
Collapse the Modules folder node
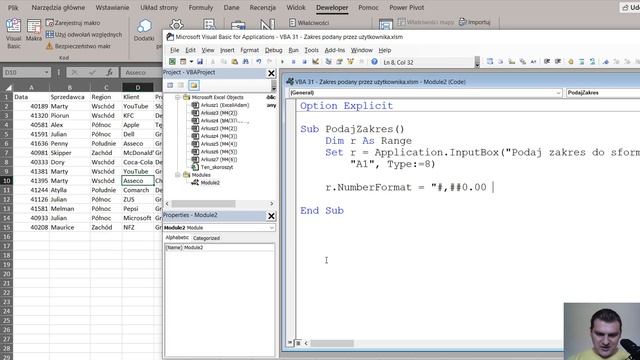point(178,175)
